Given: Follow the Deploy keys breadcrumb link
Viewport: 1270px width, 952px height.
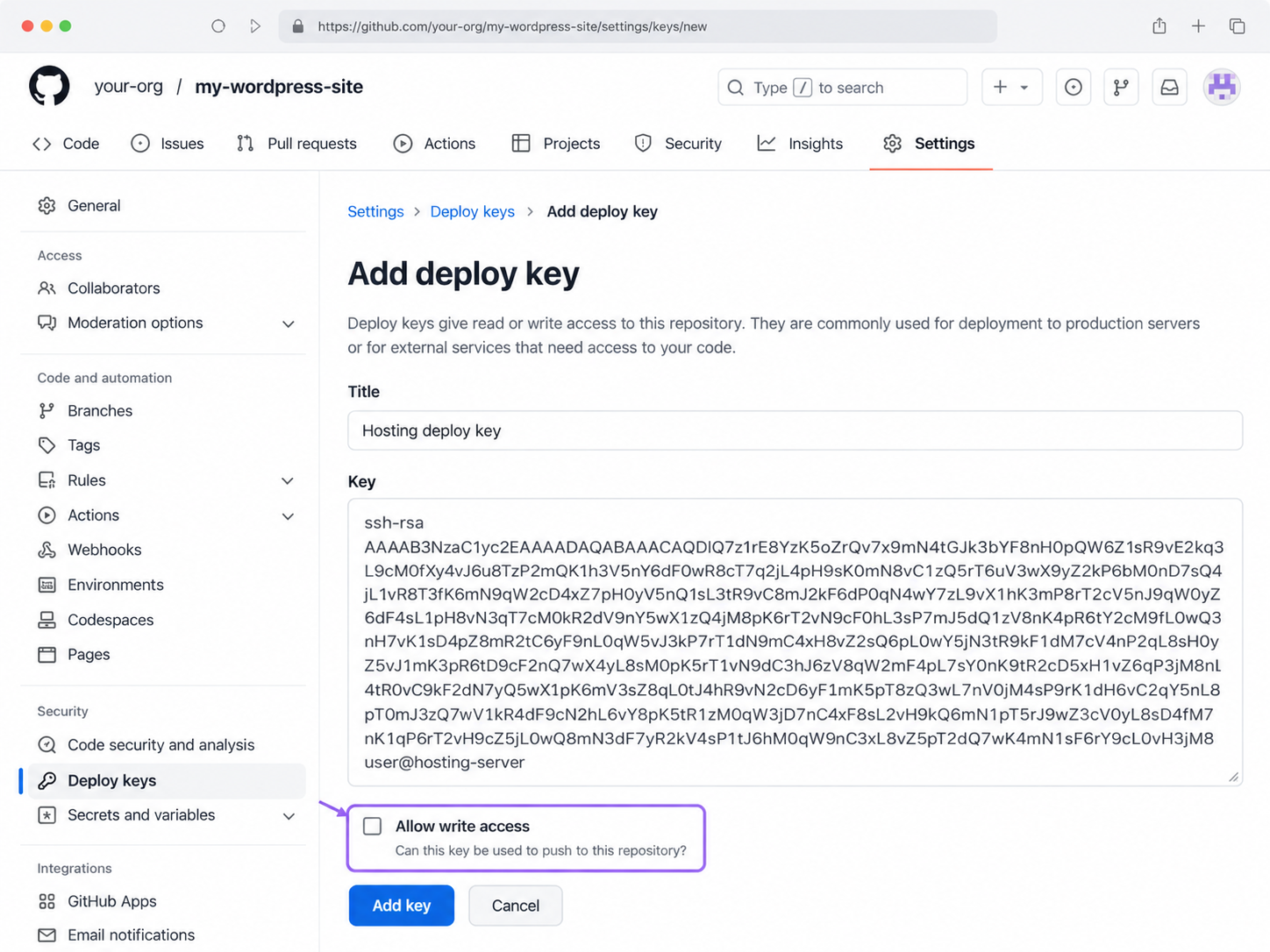Looking at the screenshot, I should tap(473, 211).
